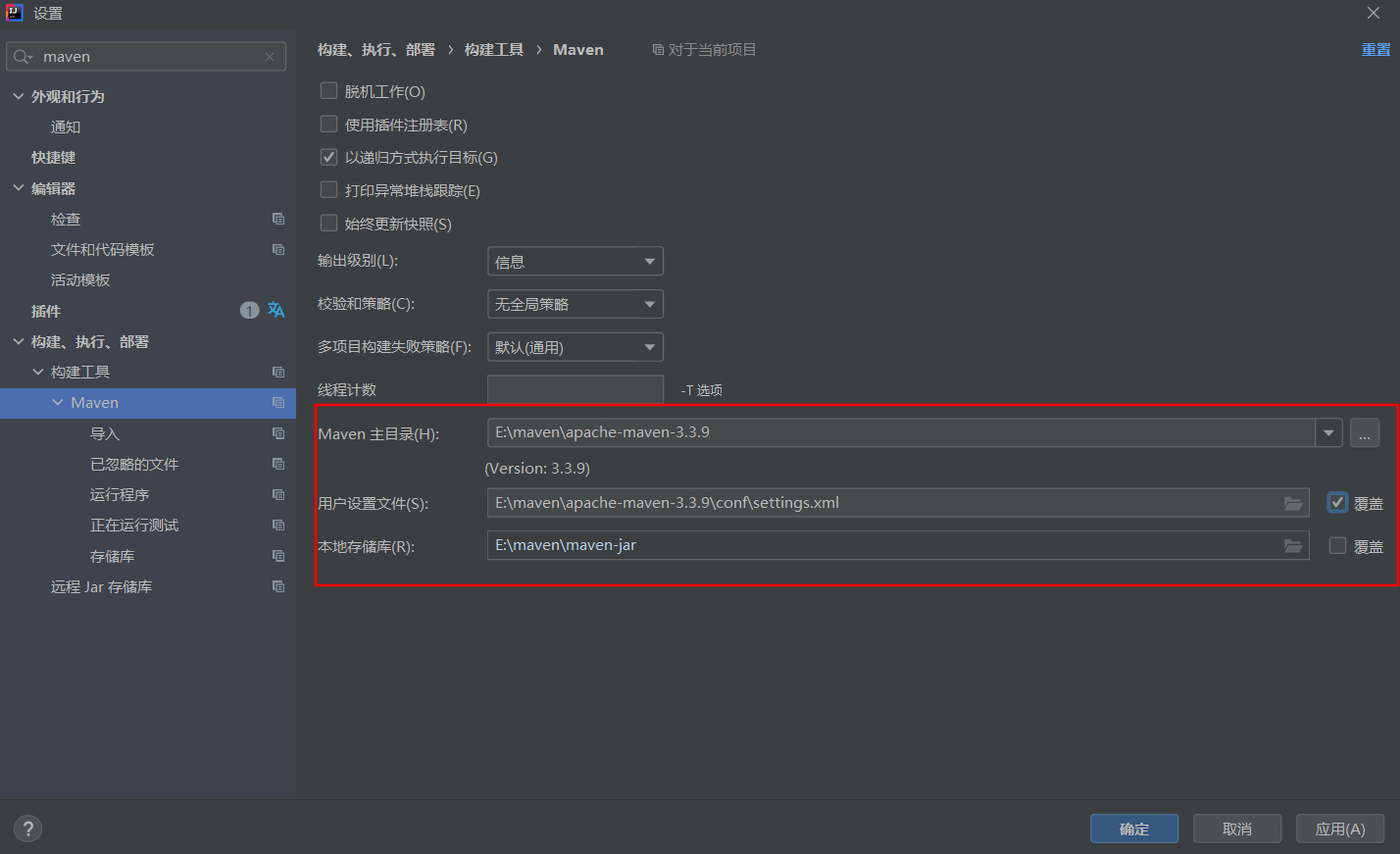The height and width of the screenshot is (854, 1400).
Task: Uncheck 覆盖 for 用户设置文件
Action: point(1337,502)
